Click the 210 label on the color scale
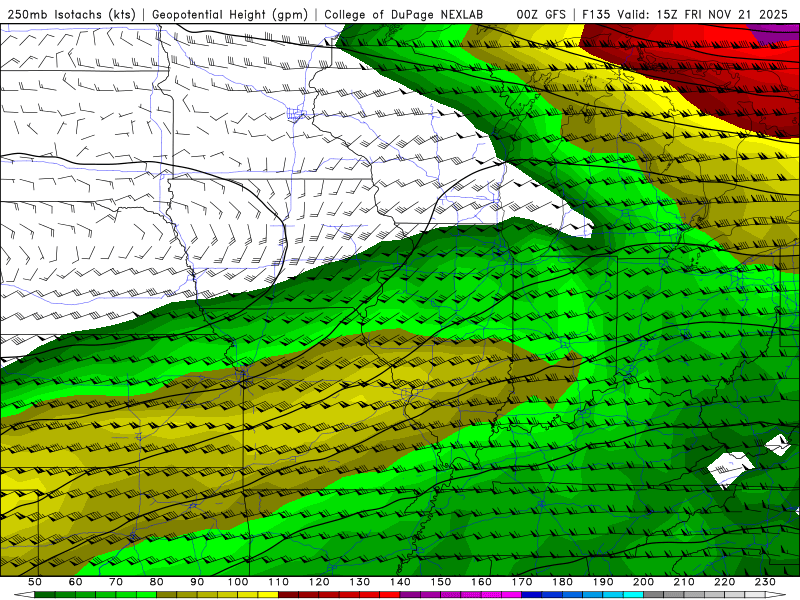 (x=684, y=582)
